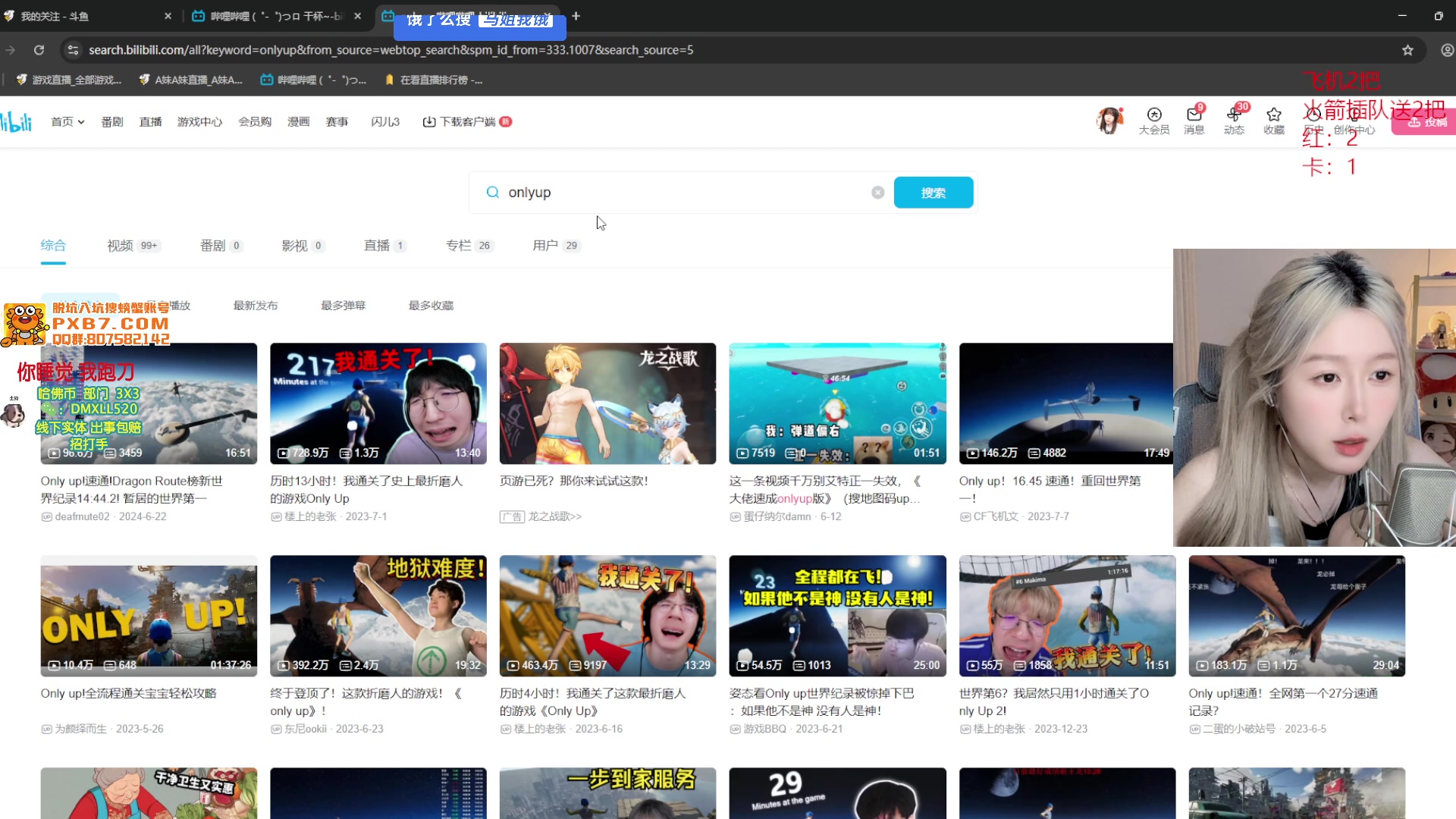Open the 收藏 favorites star icon
Image resolution: width=1456 pixels, height=819 pixels.
pos(1274,121)
